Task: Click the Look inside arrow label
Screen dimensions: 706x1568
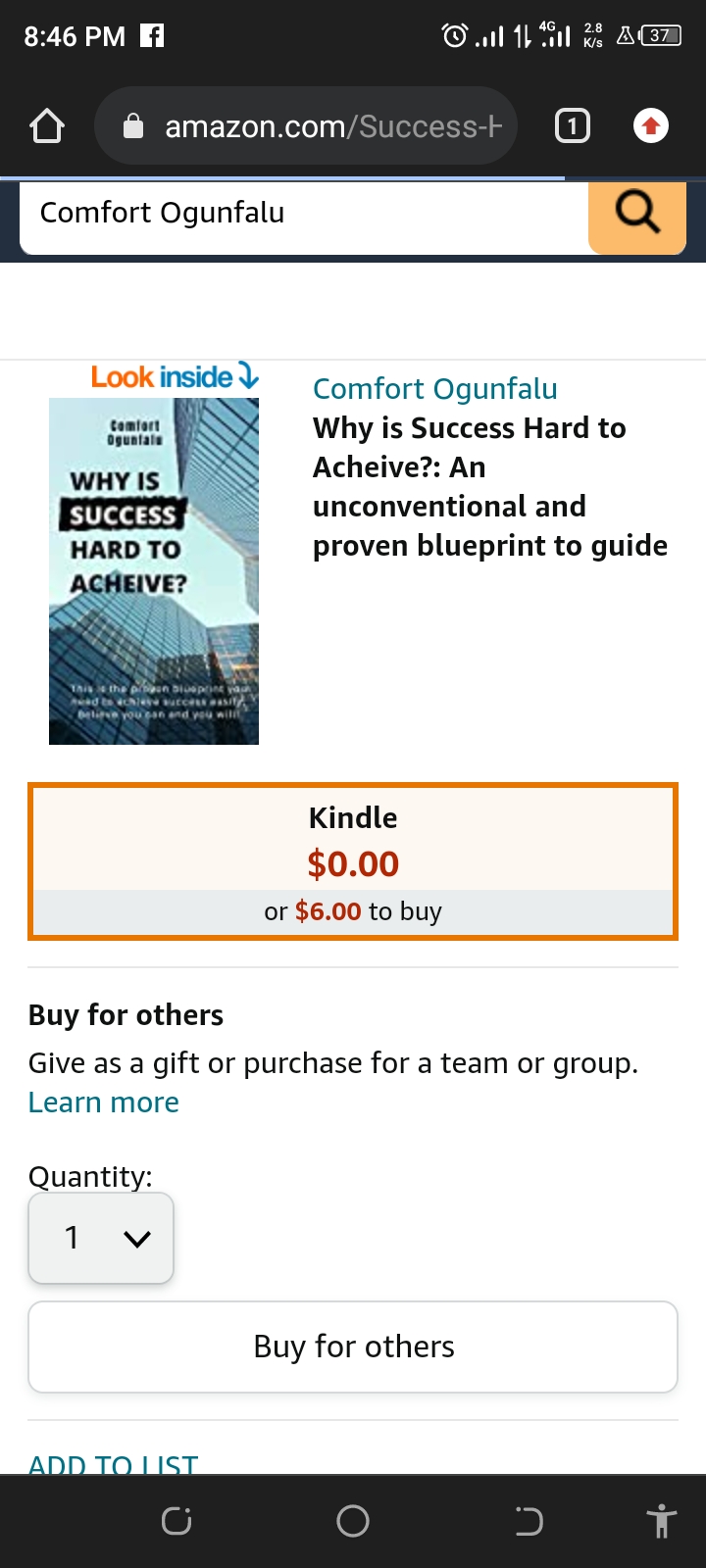Action: point(175,376)
